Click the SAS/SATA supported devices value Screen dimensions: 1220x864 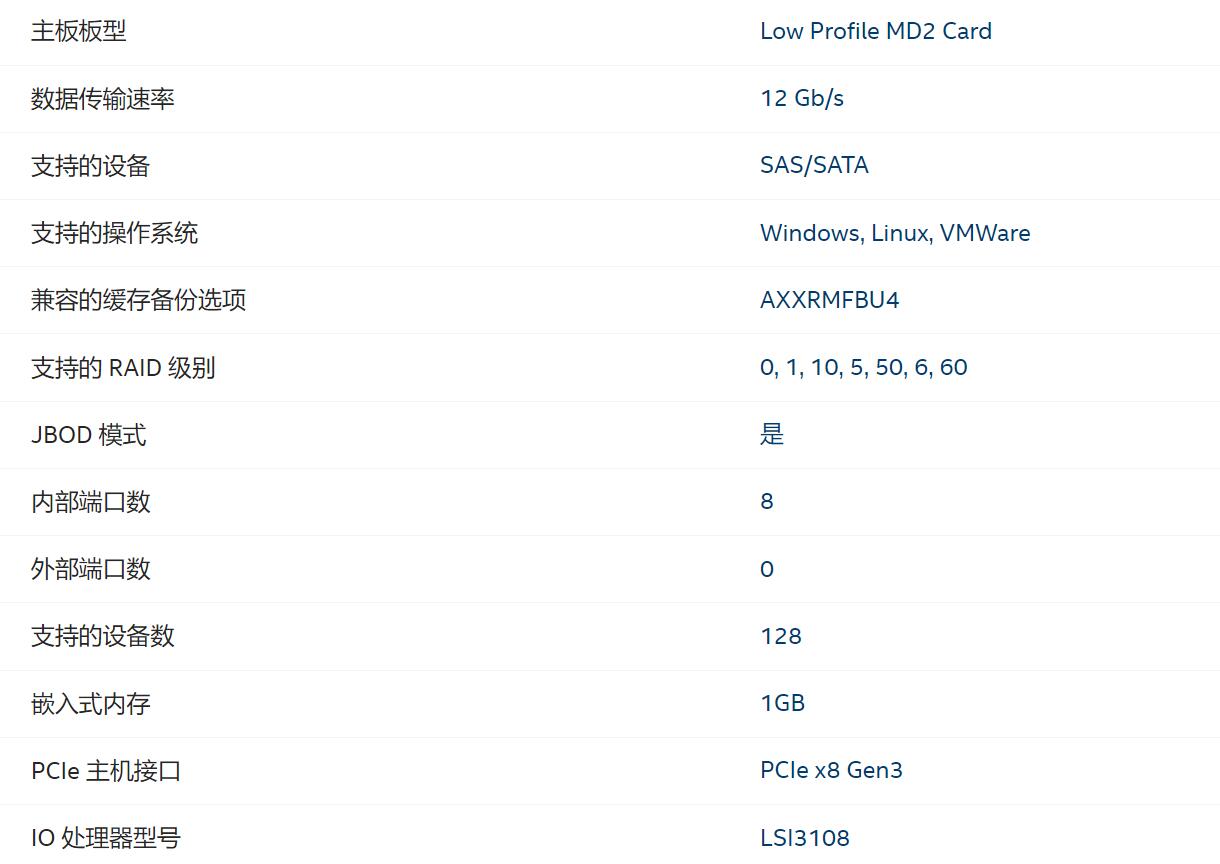pyautogui.click(x=814, y=165)
